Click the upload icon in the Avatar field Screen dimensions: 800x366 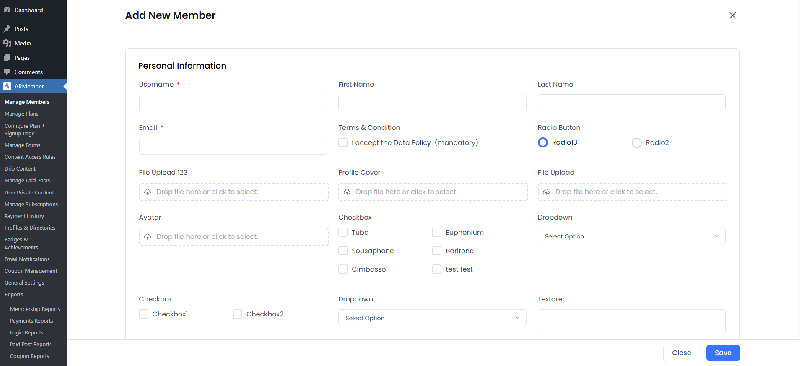[x=147, y=237]
